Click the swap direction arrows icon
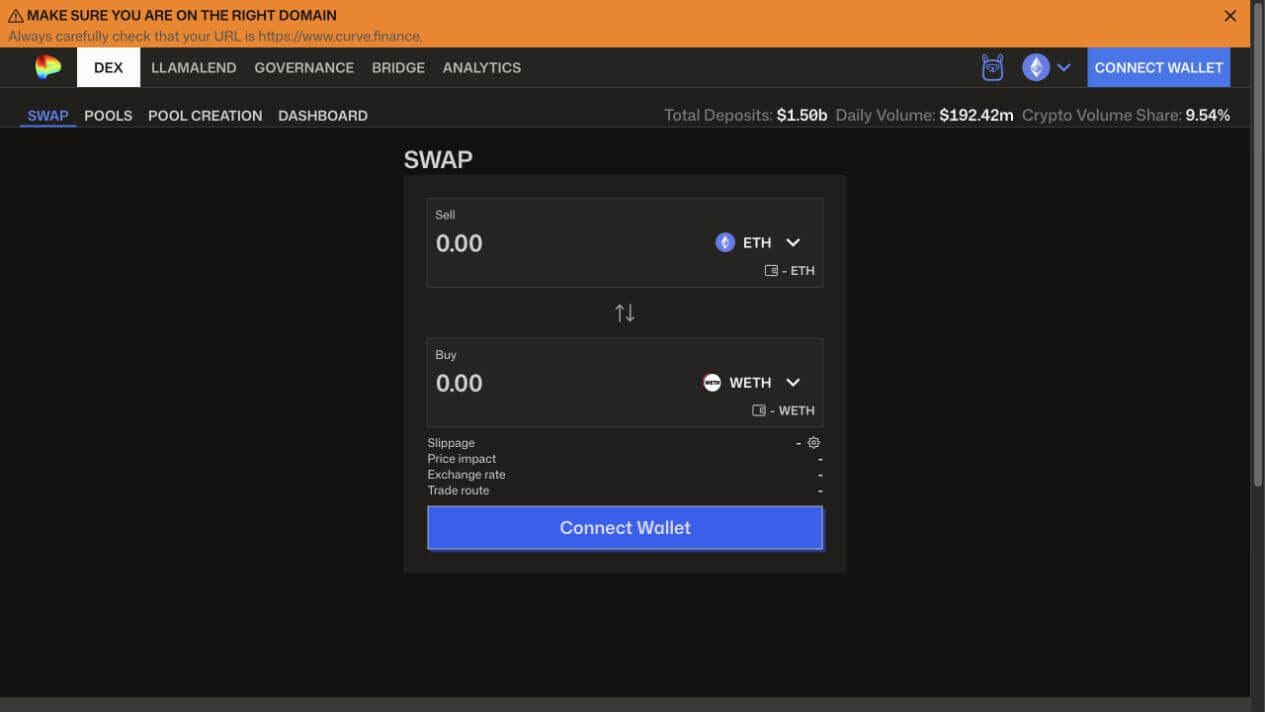The width and height of the screenshot is (1265, 712). coord(625,313)
